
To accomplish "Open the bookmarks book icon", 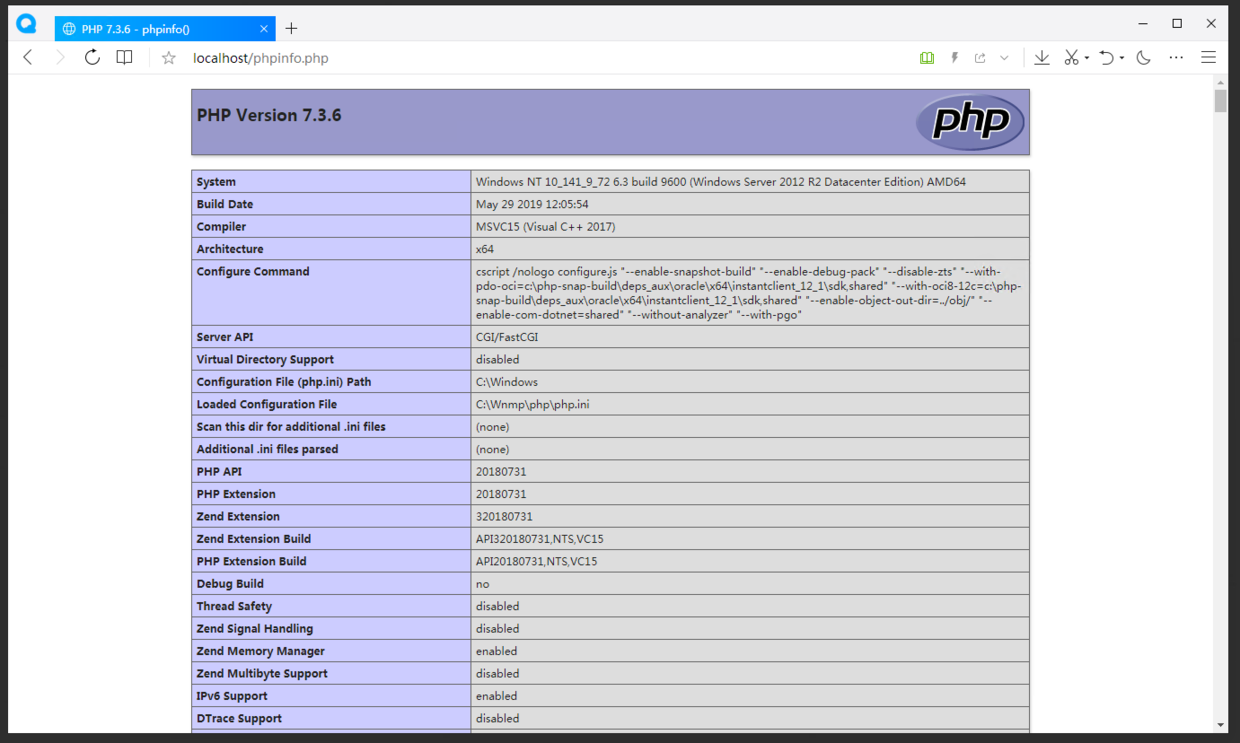I will (x=124, y=58).
